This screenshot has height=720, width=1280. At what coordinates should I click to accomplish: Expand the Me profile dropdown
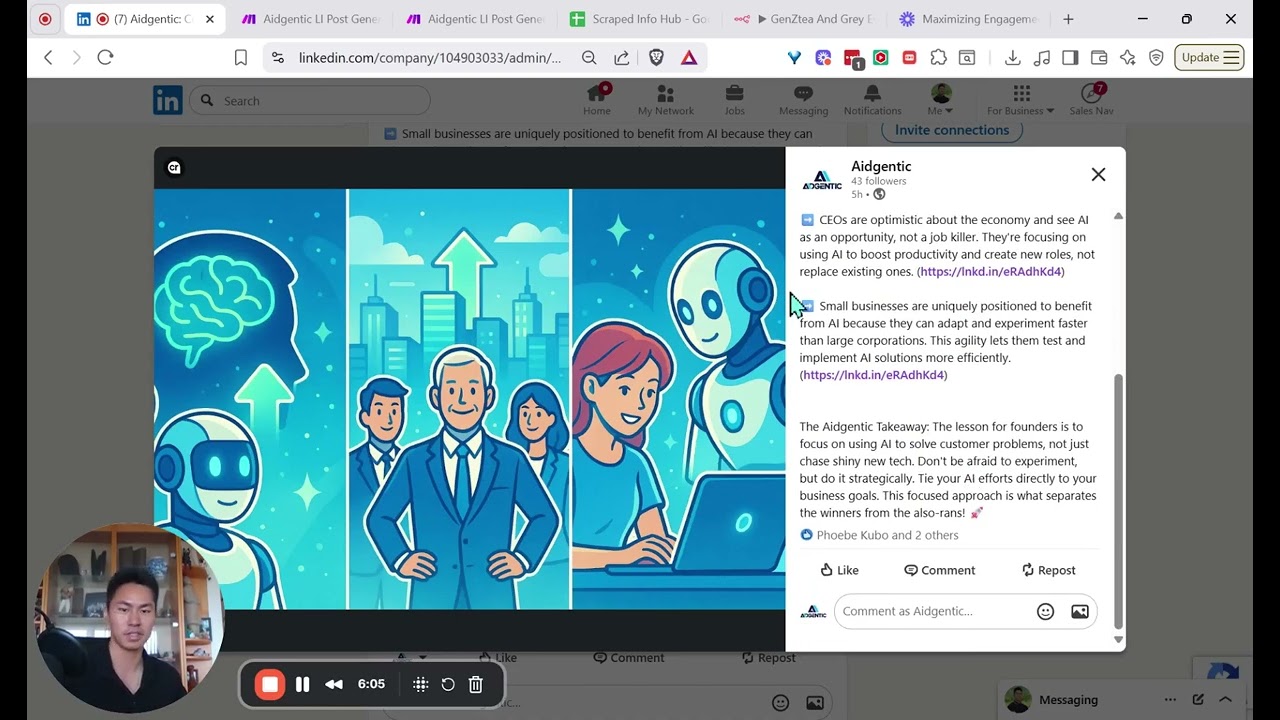coord(941,100)
